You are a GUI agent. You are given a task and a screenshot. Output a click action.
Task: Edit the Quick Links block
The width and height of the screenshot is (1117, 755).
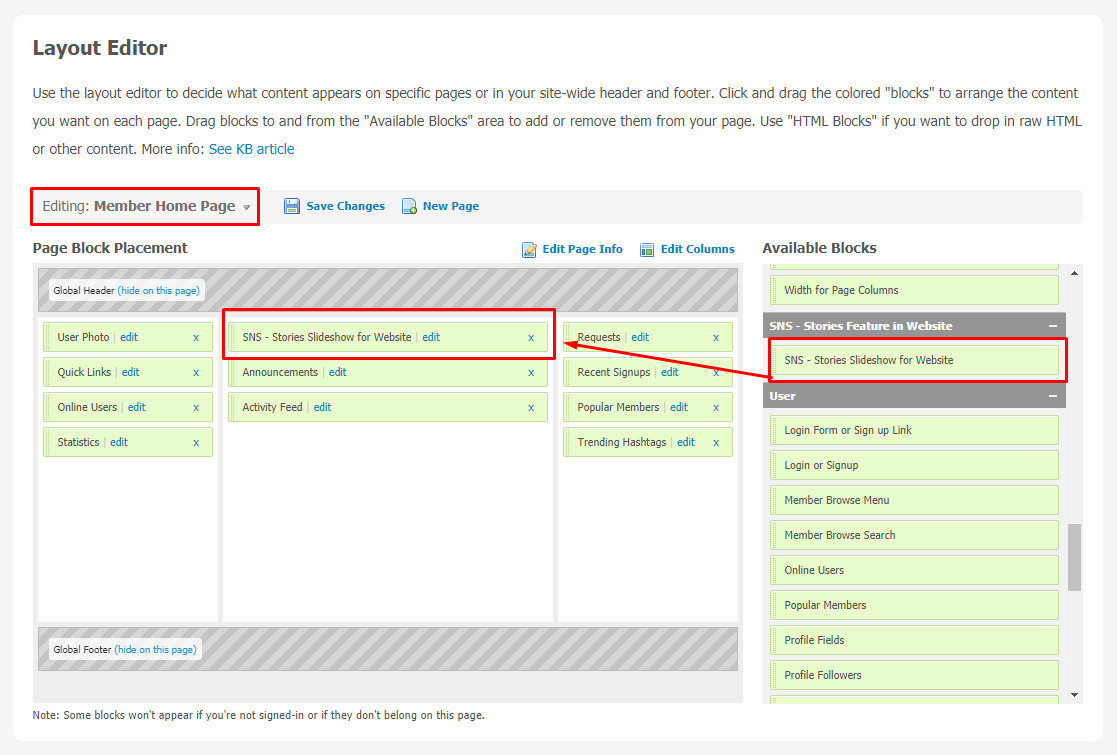(x=130, y=372)
